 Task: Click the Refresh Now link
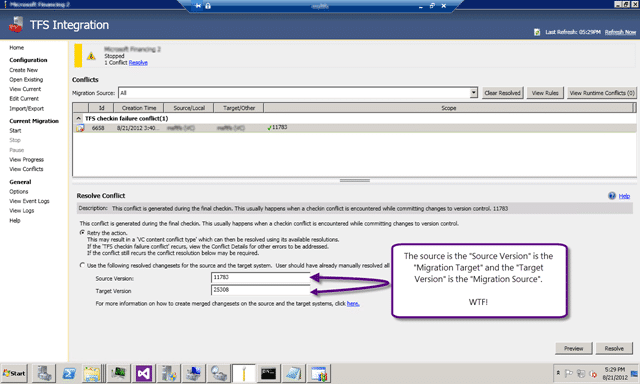point(620,32)
